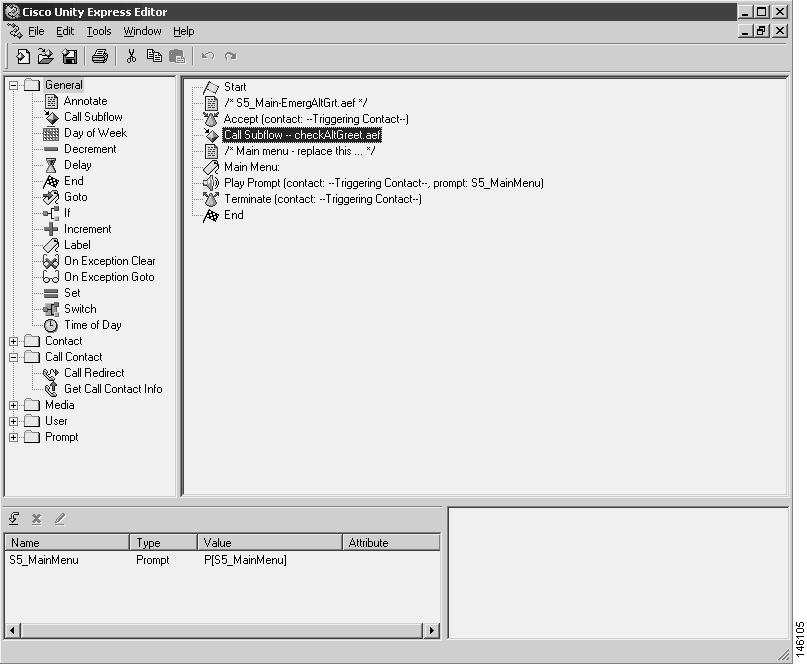The width and height of the screenshot is (807, 664).
Task: Select the 'Main menu - replace this' comment
Action: pos(300,151)
